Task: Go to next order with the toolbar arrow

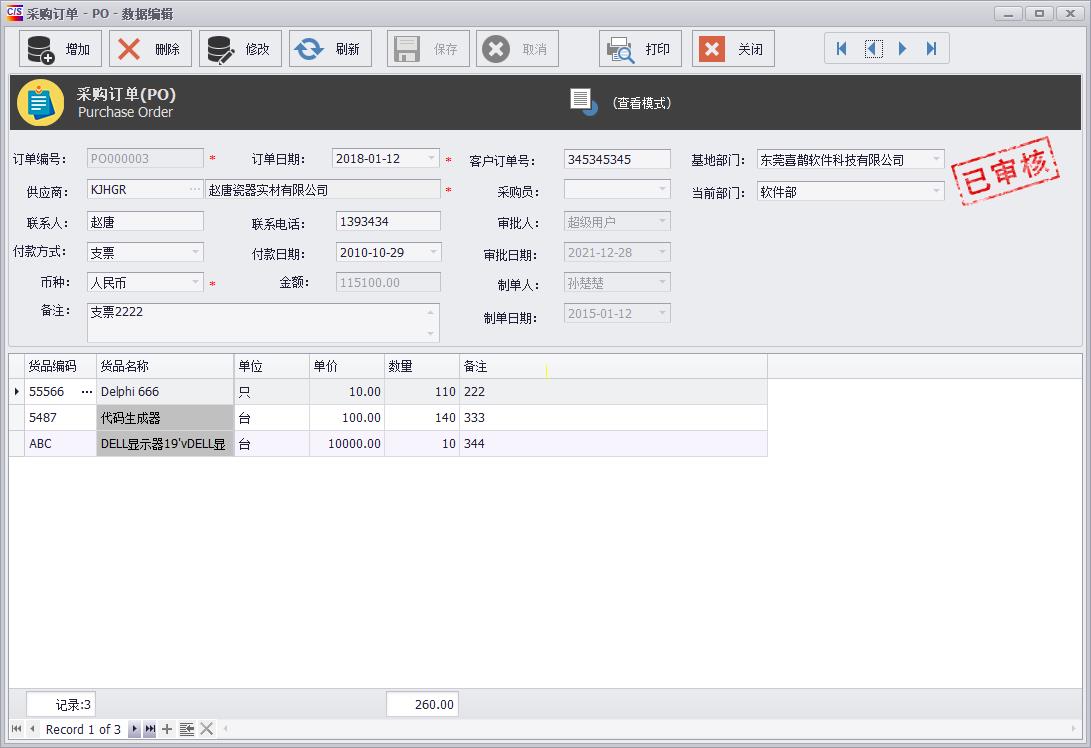Action: coord(903,49)
